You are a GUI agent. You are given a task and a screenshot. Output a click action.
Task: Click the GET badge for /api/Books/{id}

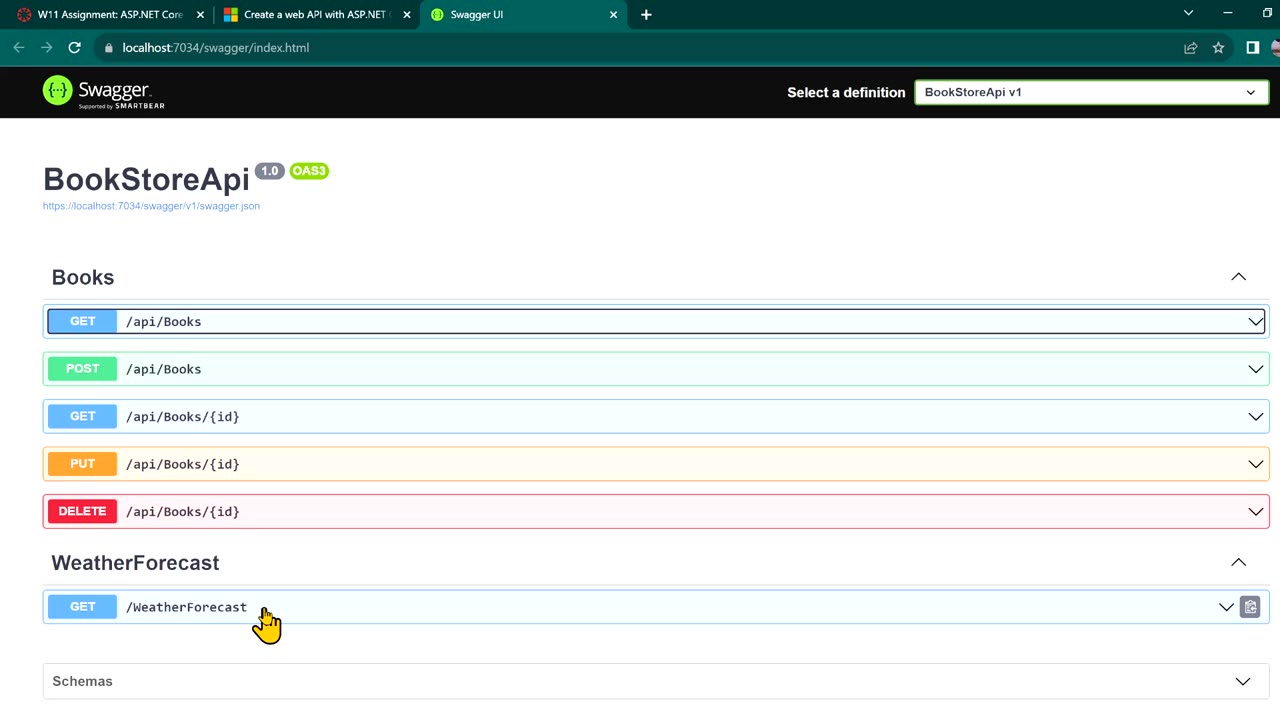[83, 416]
